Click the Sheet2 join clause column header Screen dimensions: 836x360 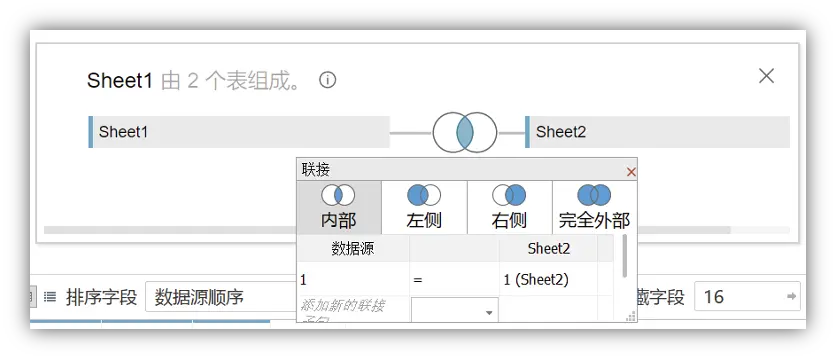coord(549,249)
